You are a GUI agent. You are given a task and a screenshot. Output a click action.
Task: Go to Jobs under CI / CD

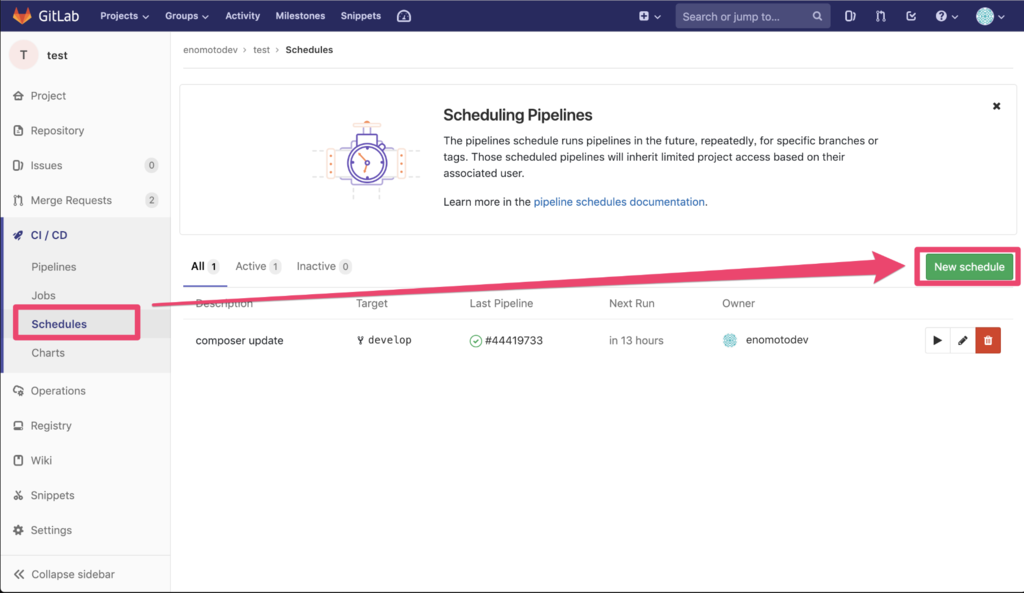pos(43,295)
